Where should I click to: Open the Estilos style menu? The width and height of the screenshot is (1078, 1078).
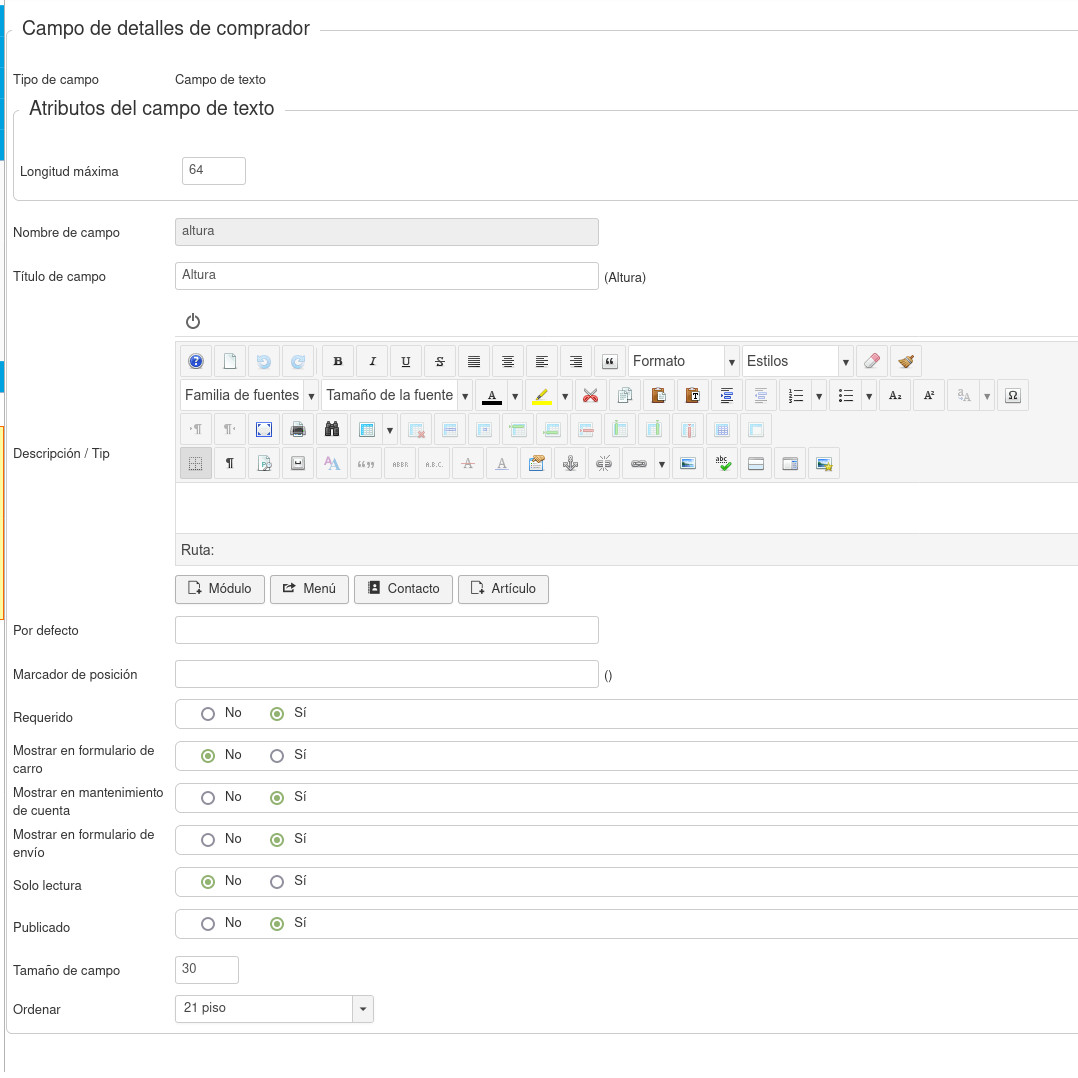pos(797,361)
